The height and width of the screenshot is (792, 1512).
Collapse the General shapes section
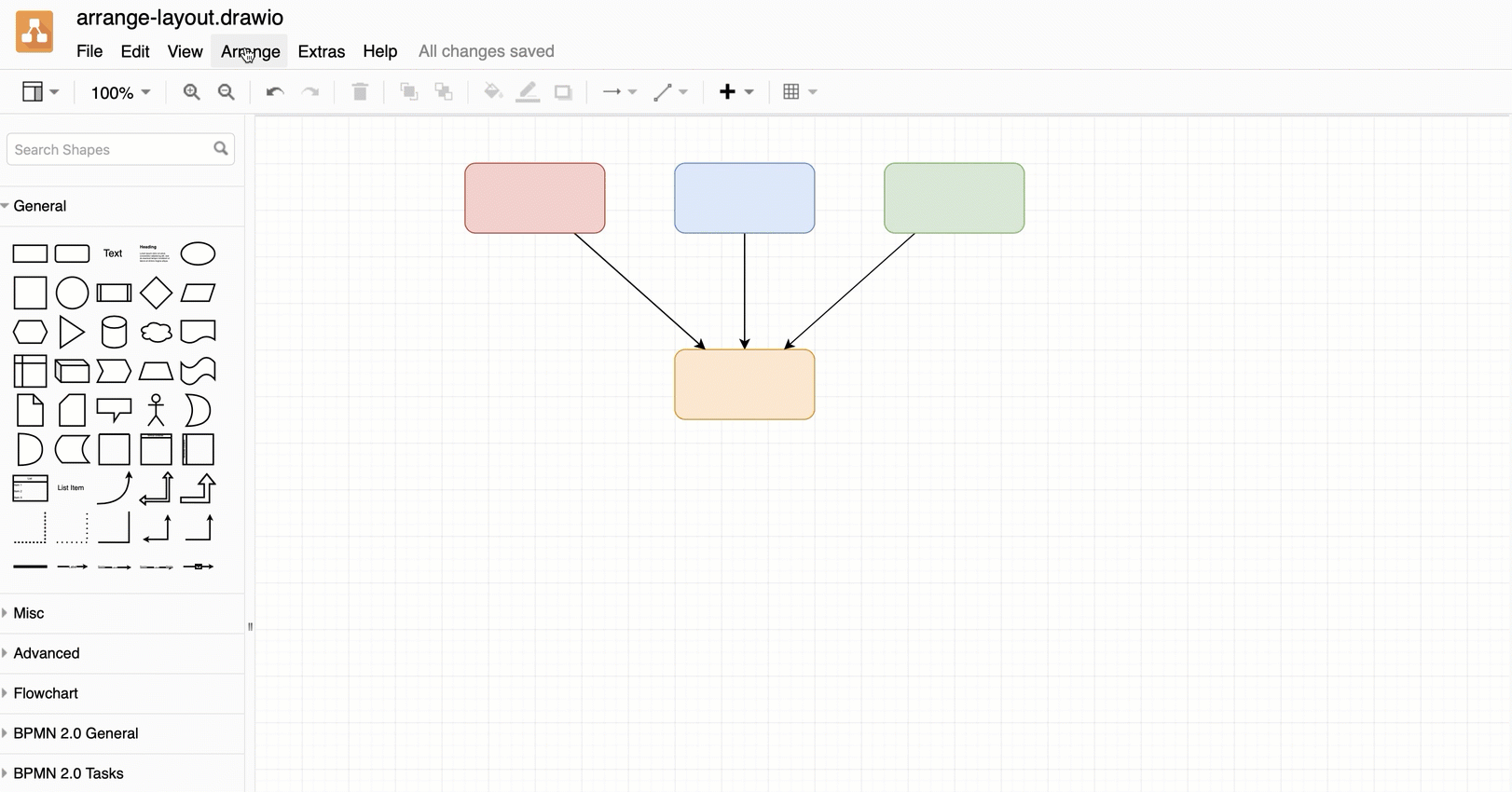(x=39, y=206)
